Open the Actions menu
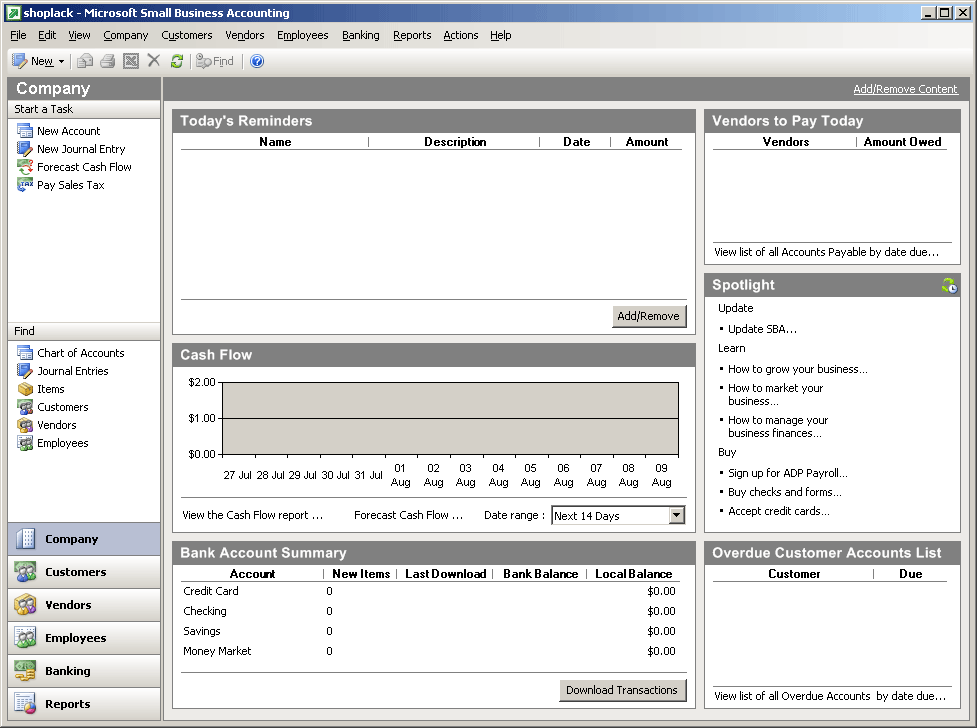977x728 pixels. (x=461, y=36)
